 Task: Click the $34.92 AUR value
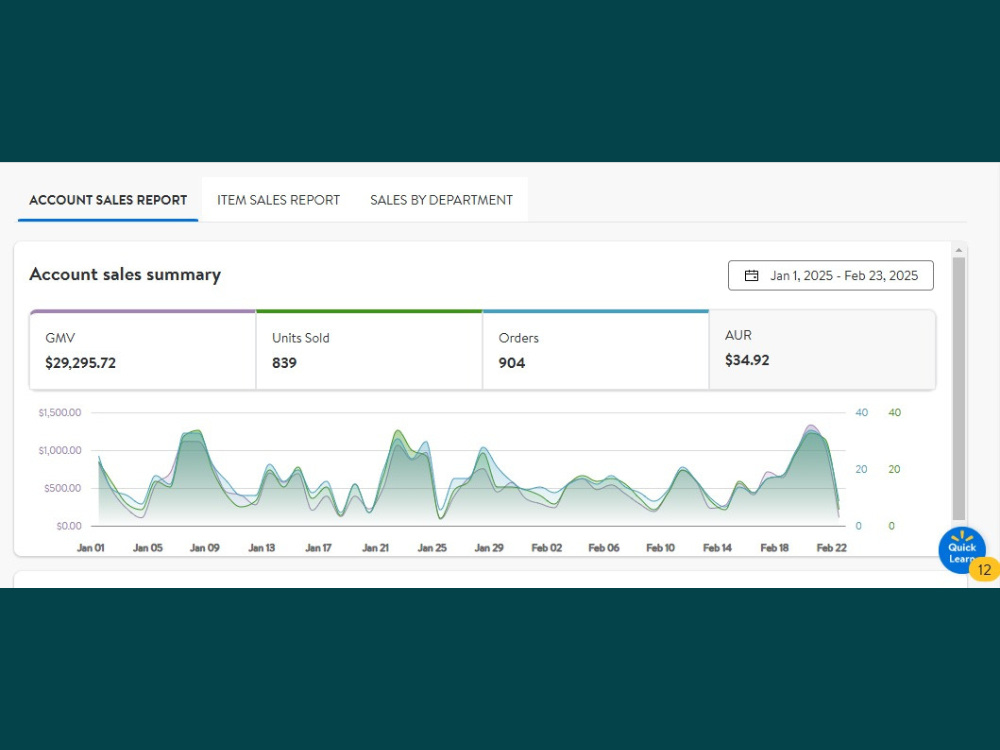coord(747,360)
